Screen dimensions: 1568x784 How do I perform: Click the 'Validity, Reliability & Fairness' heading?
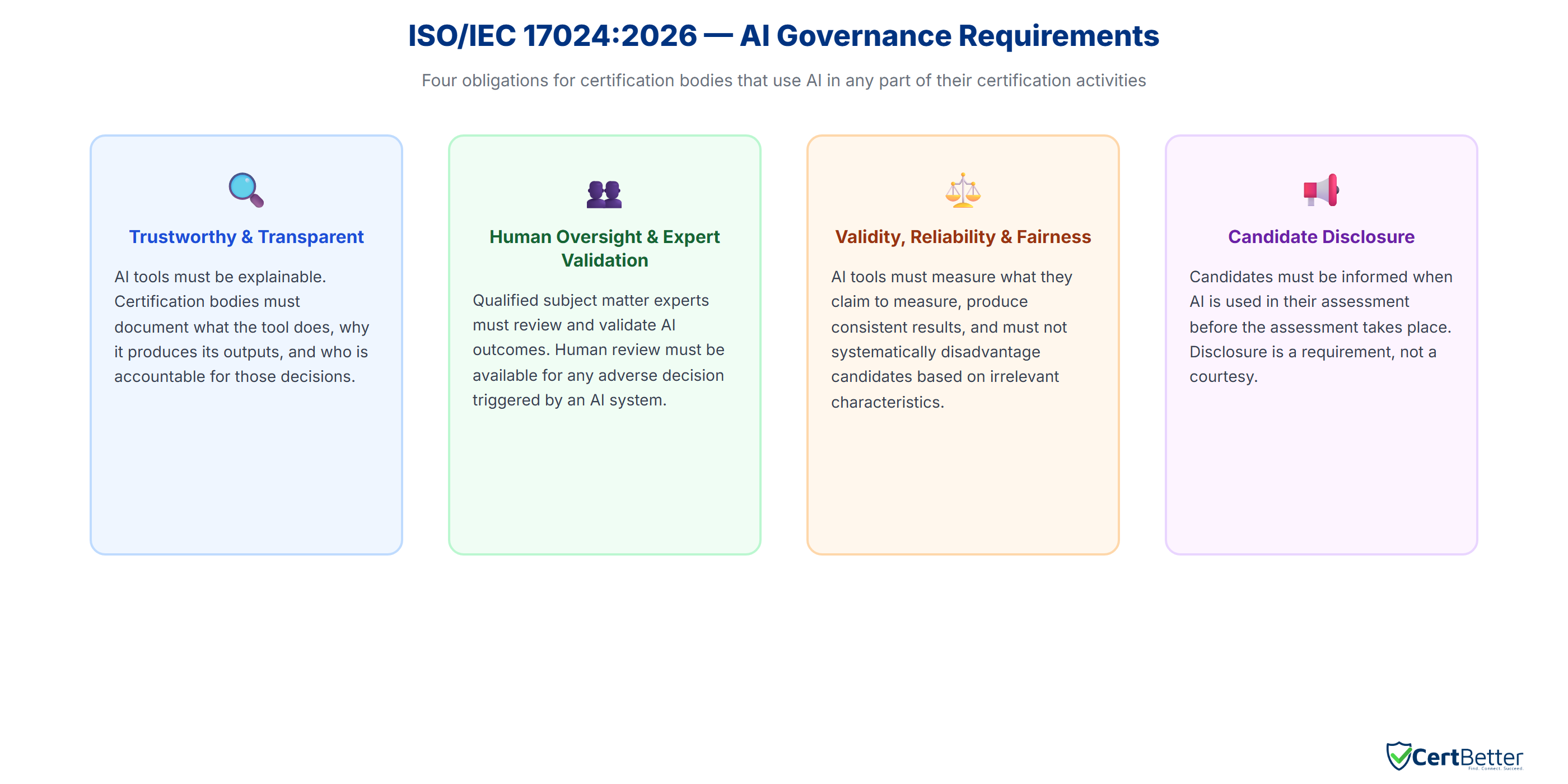(x=963, y=237)
